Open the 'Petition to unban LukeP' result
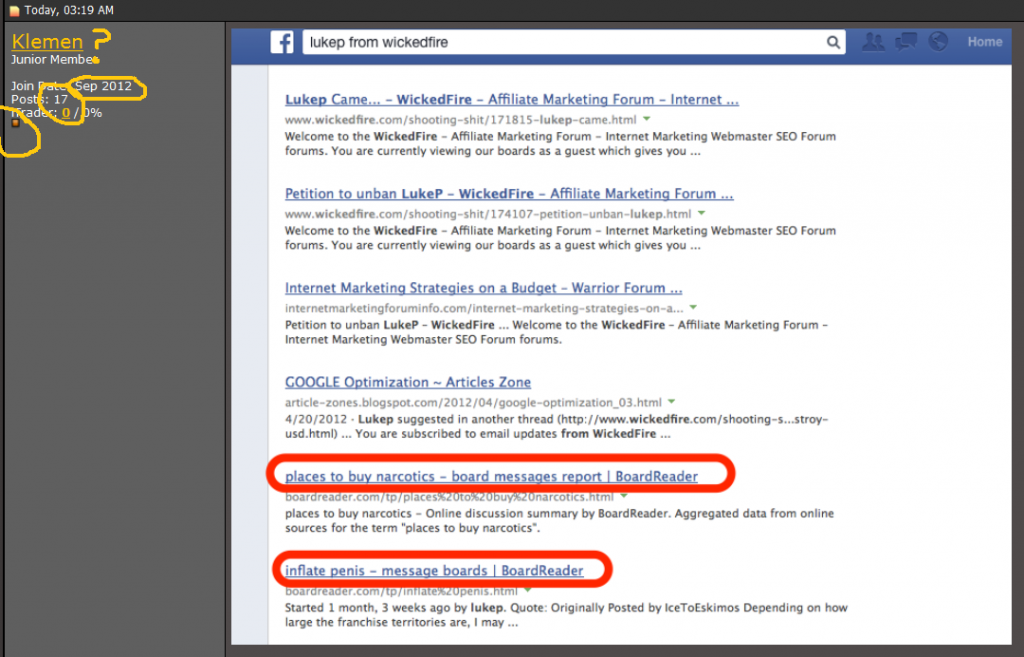 click(509, 194)
